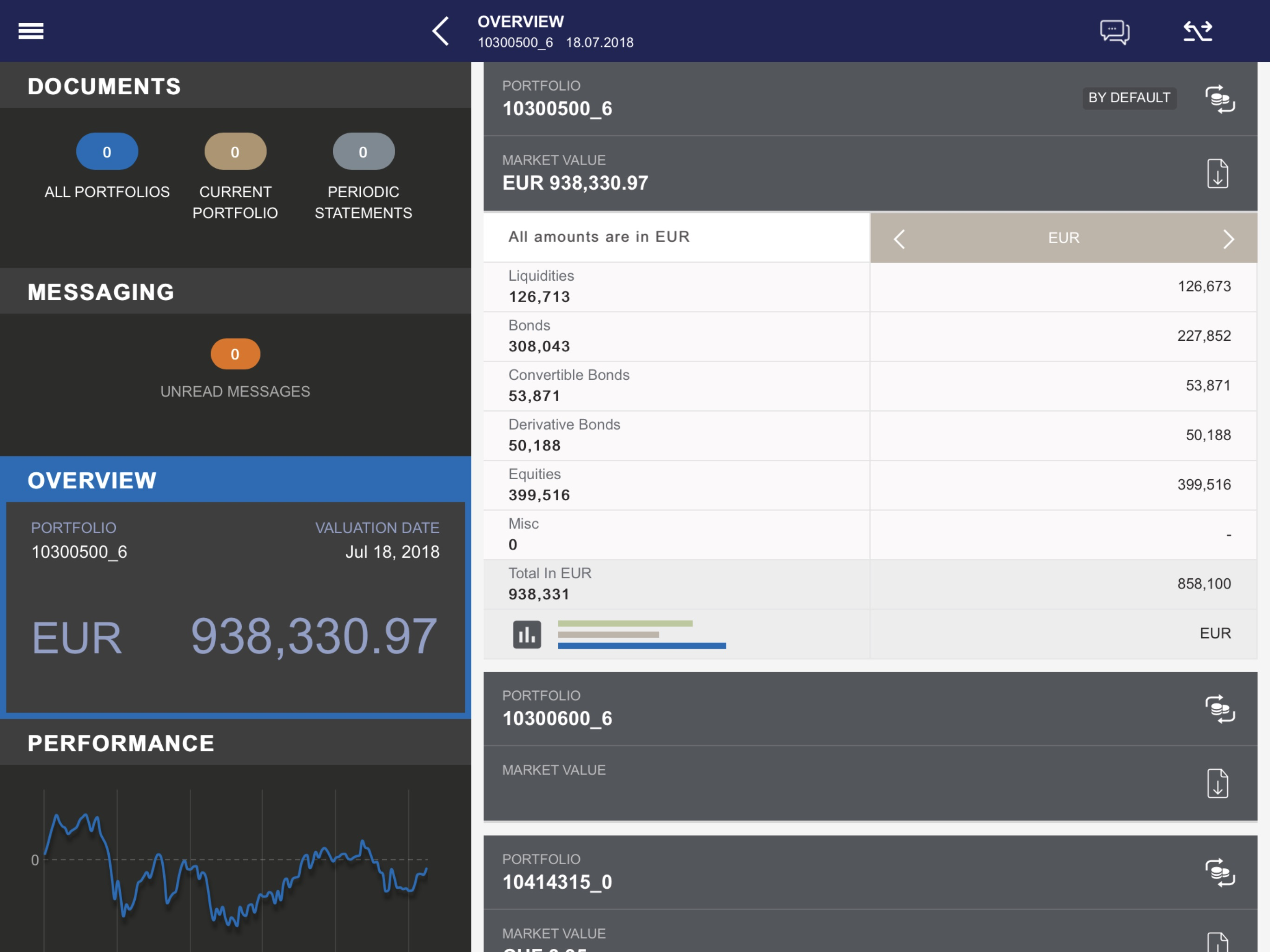Go back with the header arrow
Screen dimensions: 1270x952
[440, 31]
